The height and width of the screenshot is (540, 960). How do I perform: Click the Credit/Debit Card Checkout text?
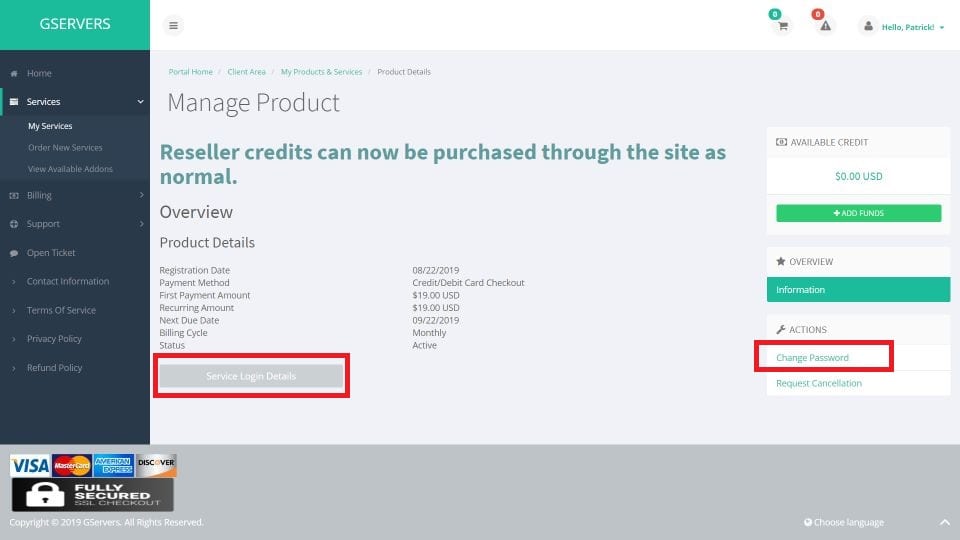tap(468, 283)
